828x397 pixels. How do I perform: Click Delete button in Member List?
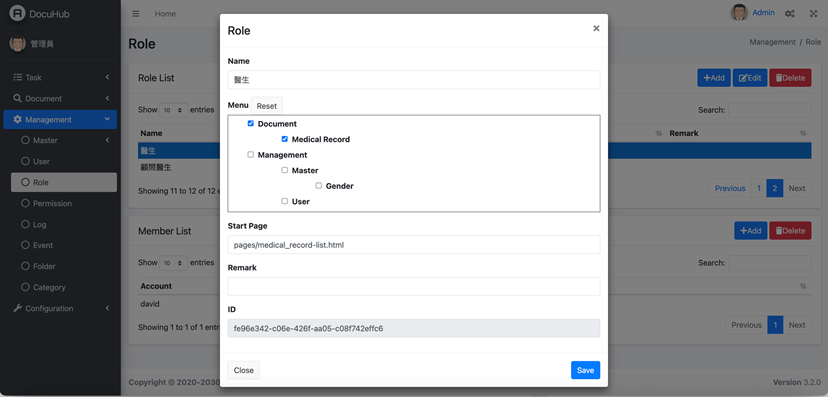tap(790, 230)
